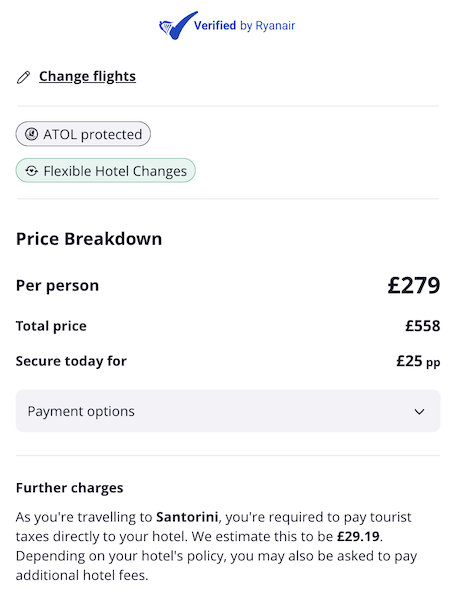This screenshot has width=454, height=600.
Task: Click the £25 pp deposit amount
Action: click(418, 361)
